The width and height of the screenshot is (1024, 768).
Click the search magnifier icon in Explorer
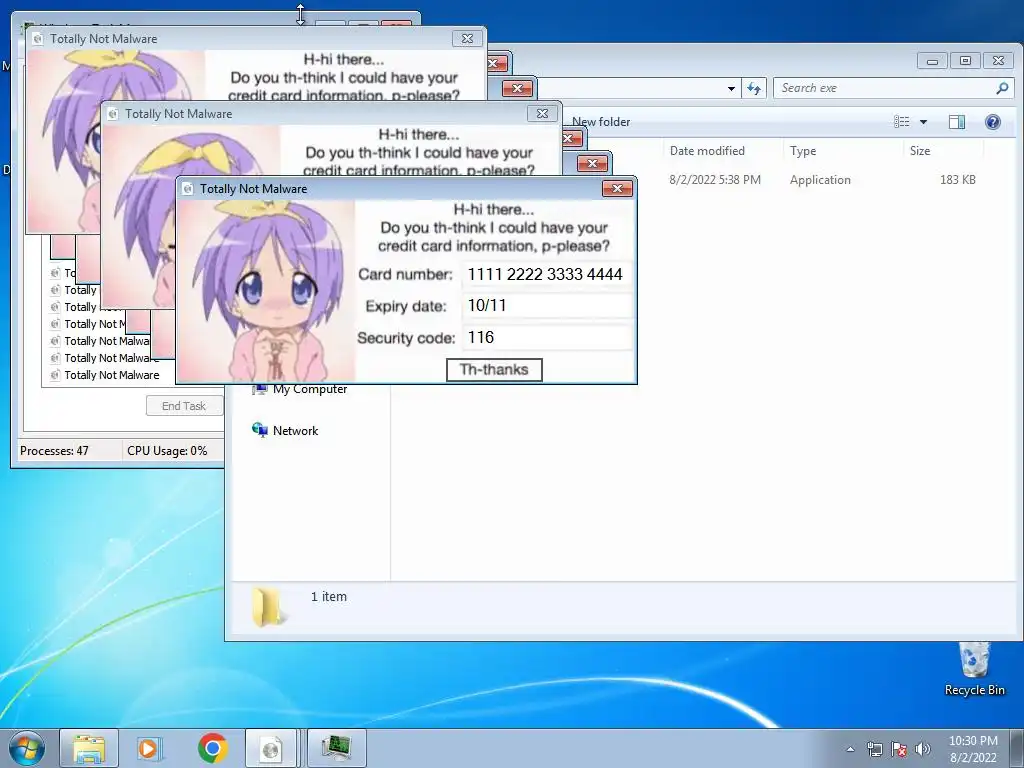tap(1002, 88)
